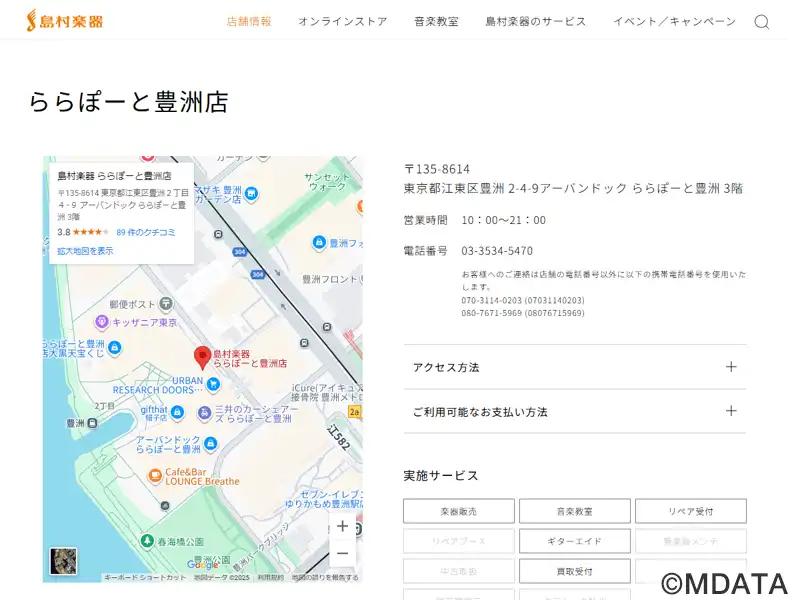The width and height of the screenshot is (800, 600).
Task: Click the ららぽーと豊洲店 page heading
Action: point(129,102)
